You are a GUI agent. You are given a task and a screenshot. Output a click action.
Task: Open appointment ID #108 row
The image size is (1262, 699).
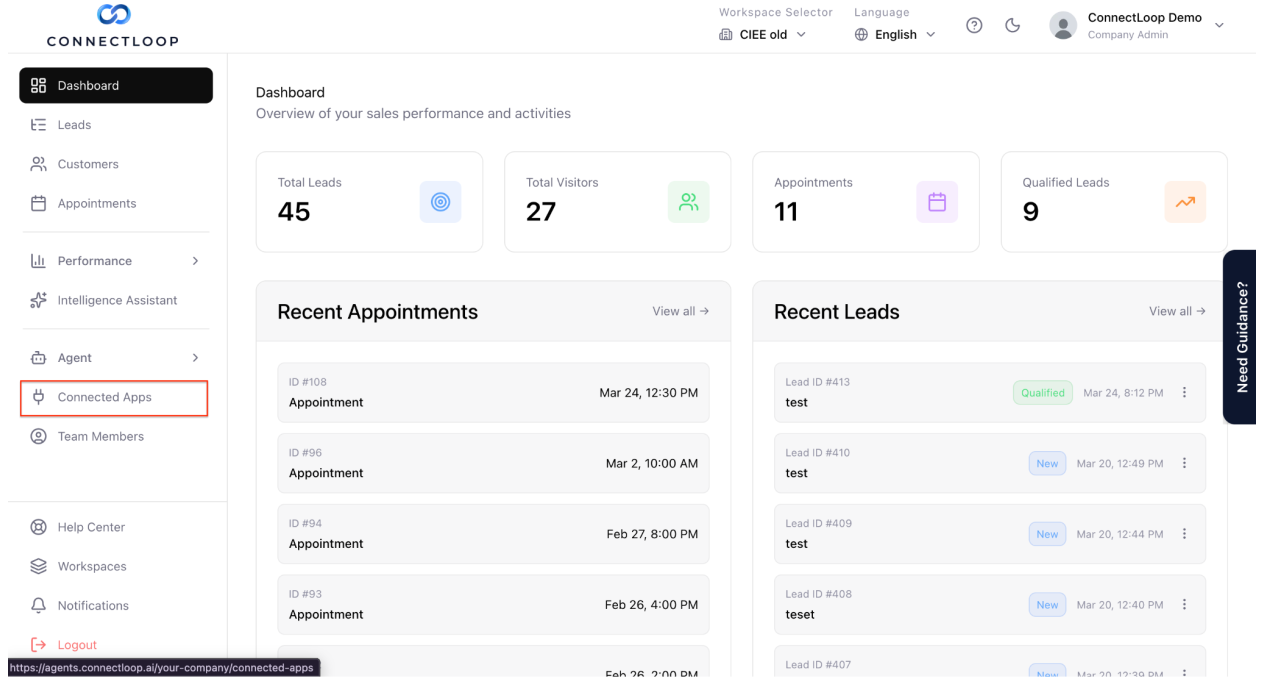coord(493,393)
